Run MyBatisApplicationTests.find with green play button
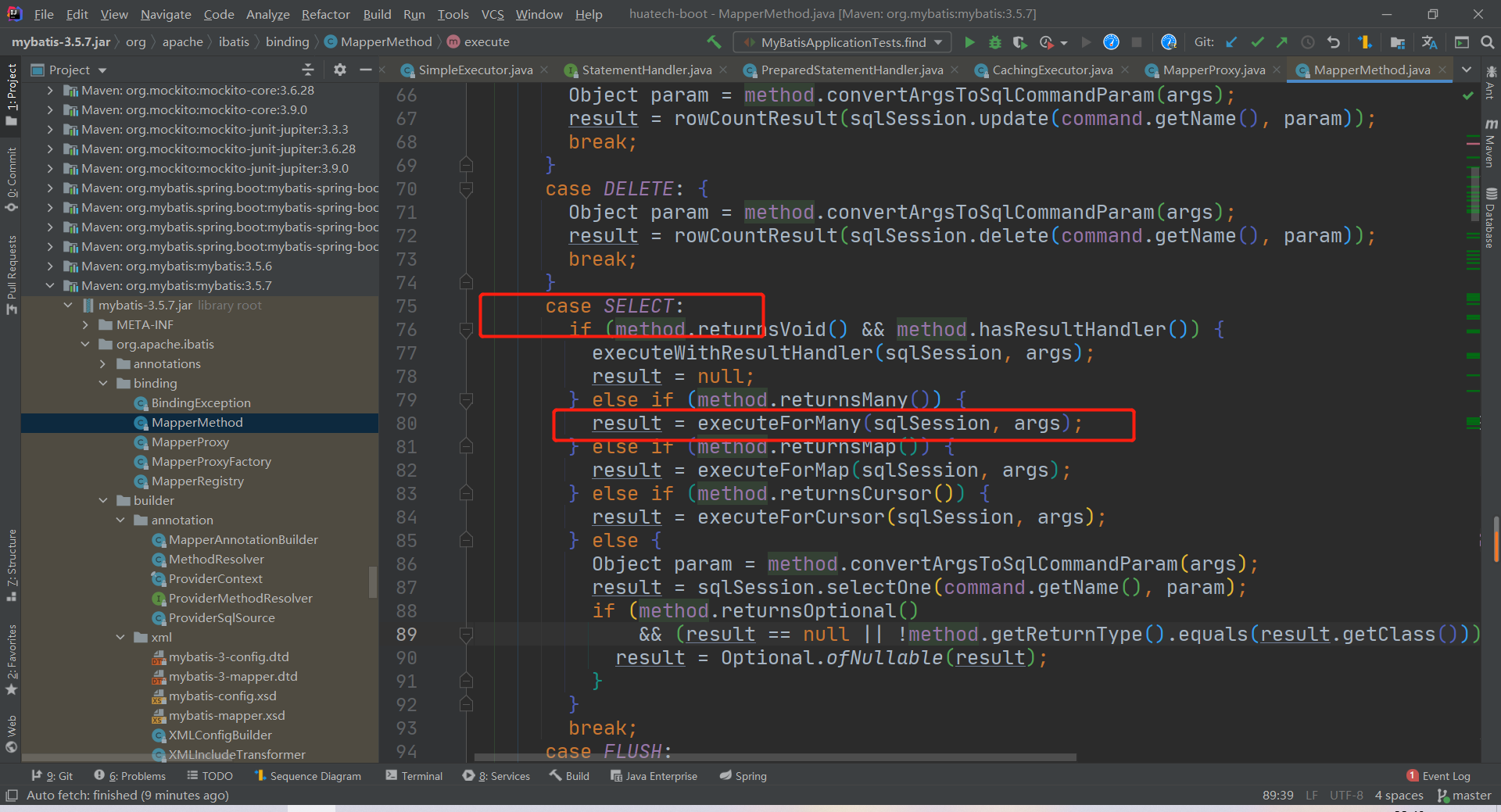Viewport: 1501px width, 812px height. (969, 42)
